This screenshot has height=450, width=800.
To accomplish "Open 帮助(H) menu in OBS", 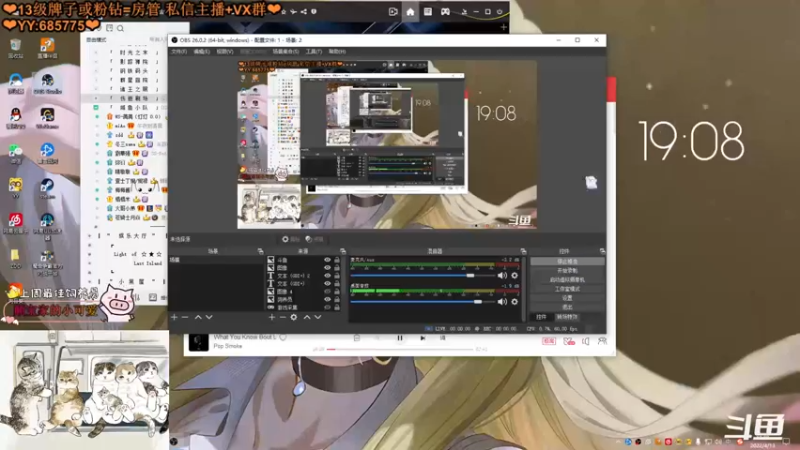I will coord(337,52).
